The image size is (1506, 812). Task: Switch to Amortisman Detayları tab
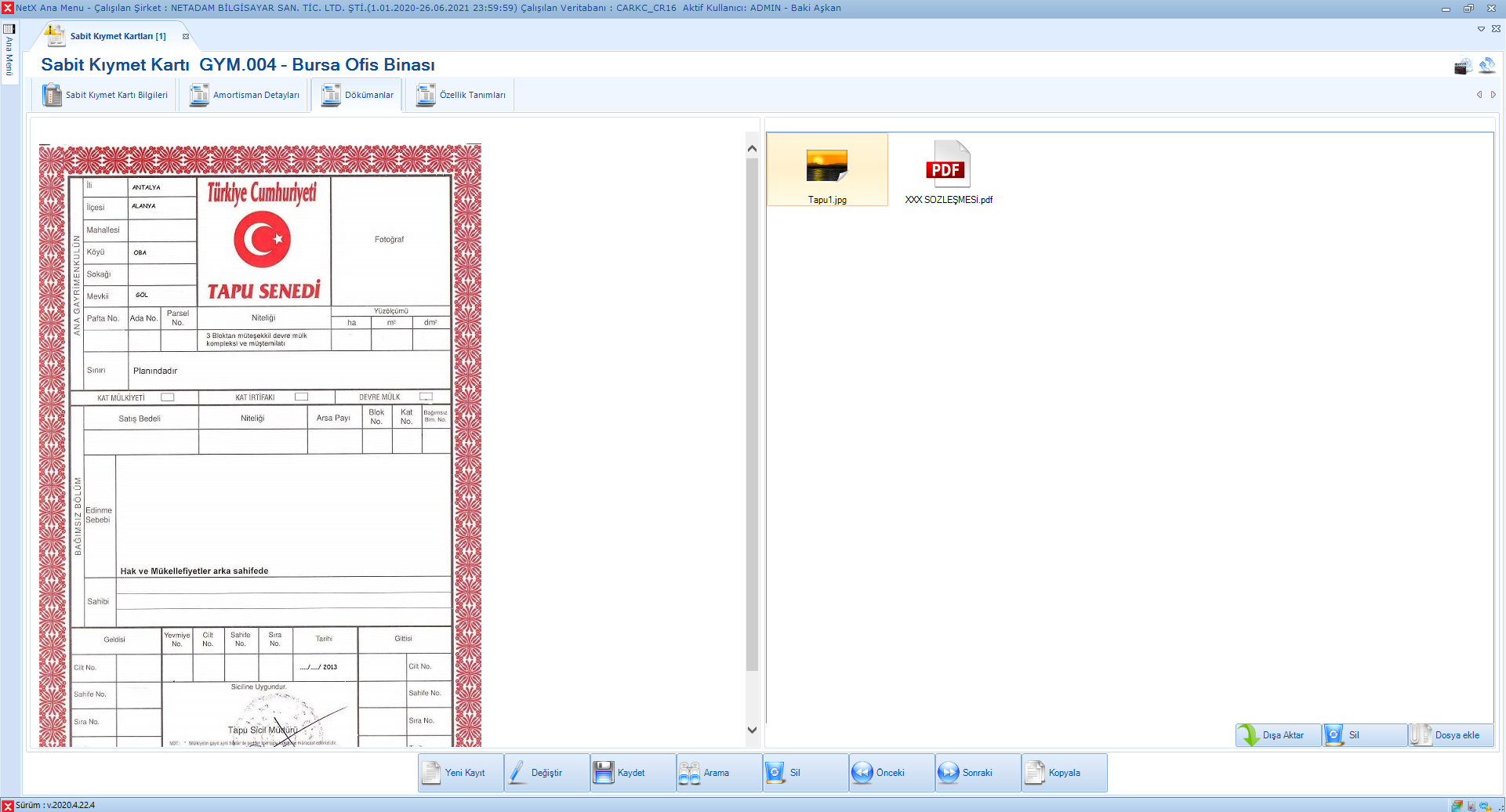tap(245, 95)
